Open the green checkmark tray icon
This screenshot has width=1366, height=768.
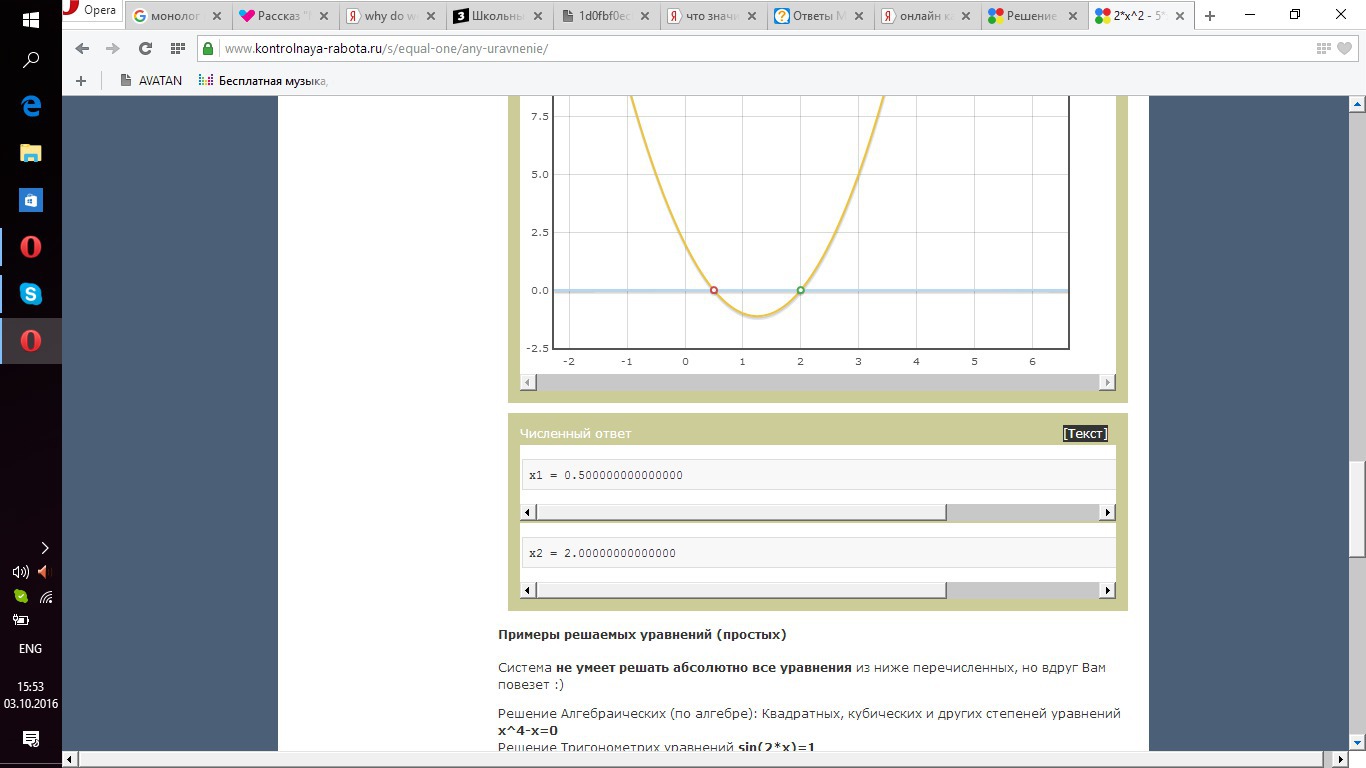[20, 596]
